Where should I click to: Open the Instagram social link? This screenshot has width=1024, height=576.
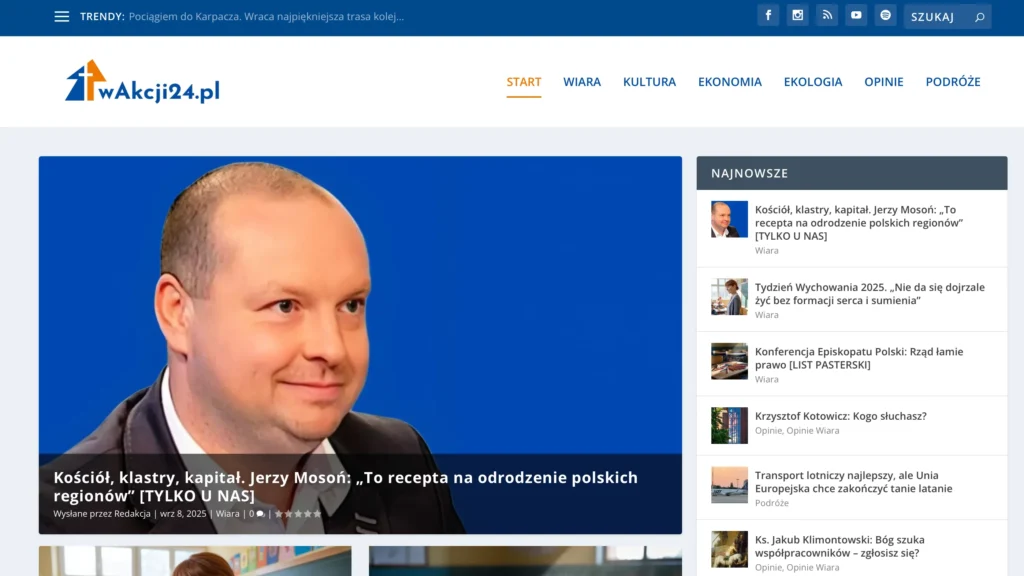coord(797,15)
